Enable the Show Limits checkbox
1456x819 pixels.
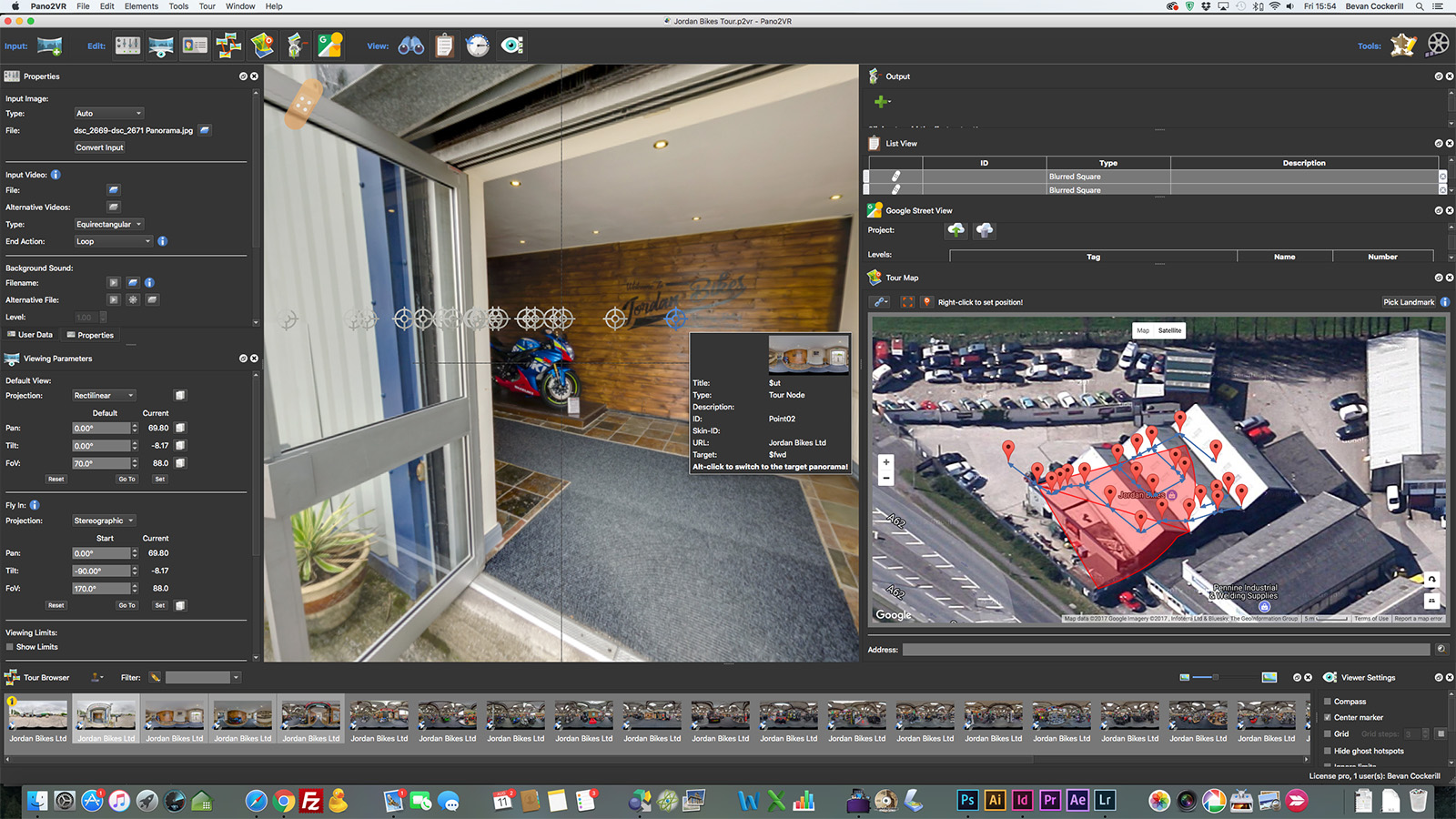[x=10, y=647]
